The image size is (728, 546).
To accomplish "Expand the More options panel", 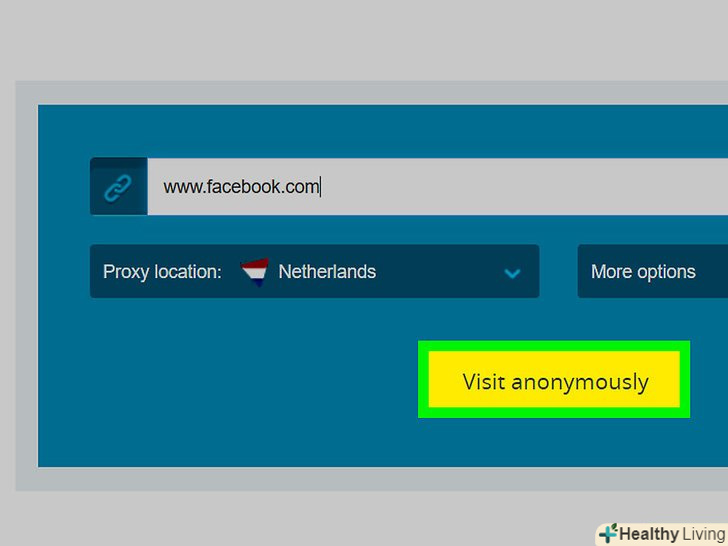I will pyautogui.click(x=652, y=272).
